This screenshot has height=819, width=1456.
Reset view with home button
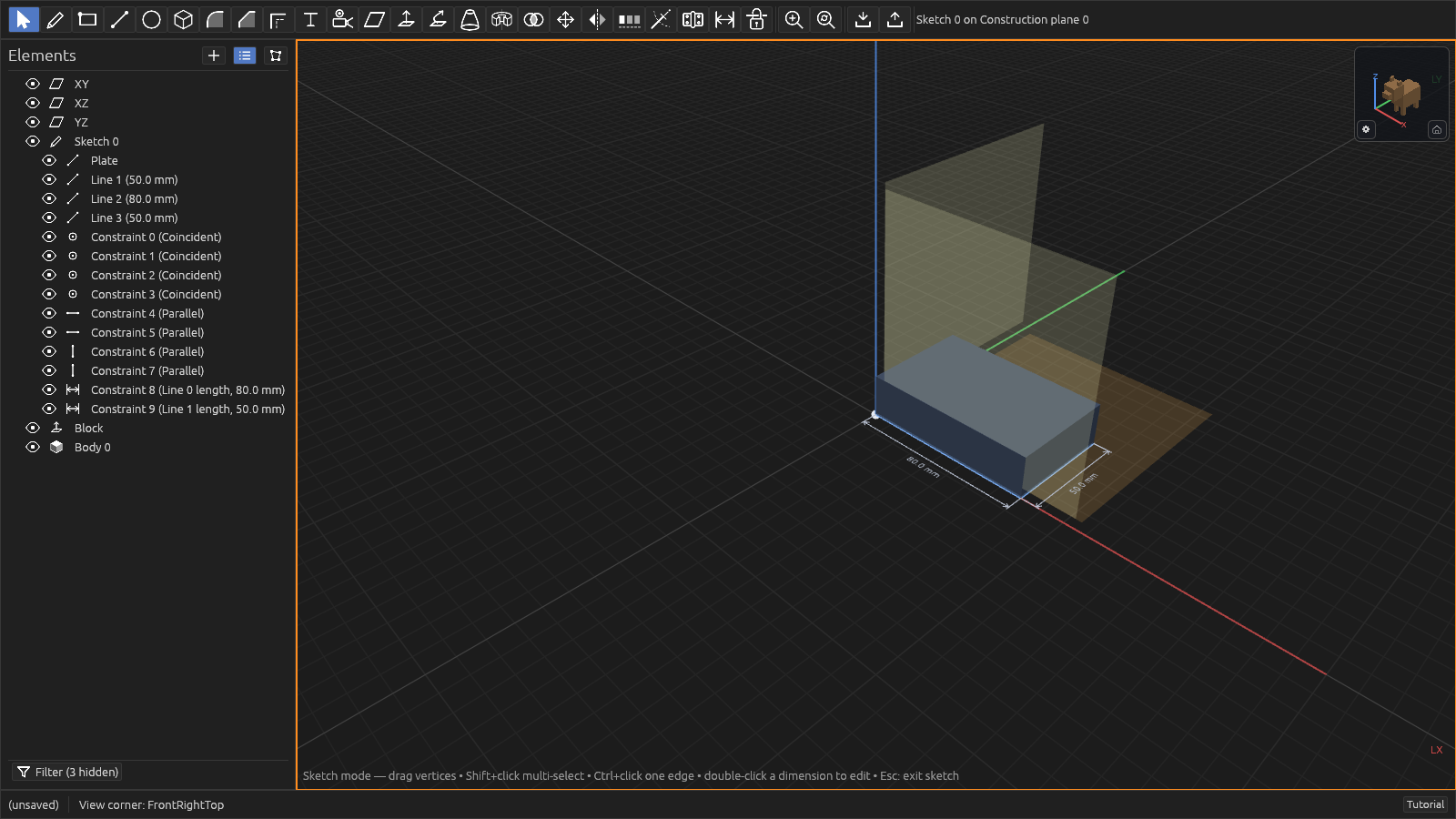(1437, 129)
